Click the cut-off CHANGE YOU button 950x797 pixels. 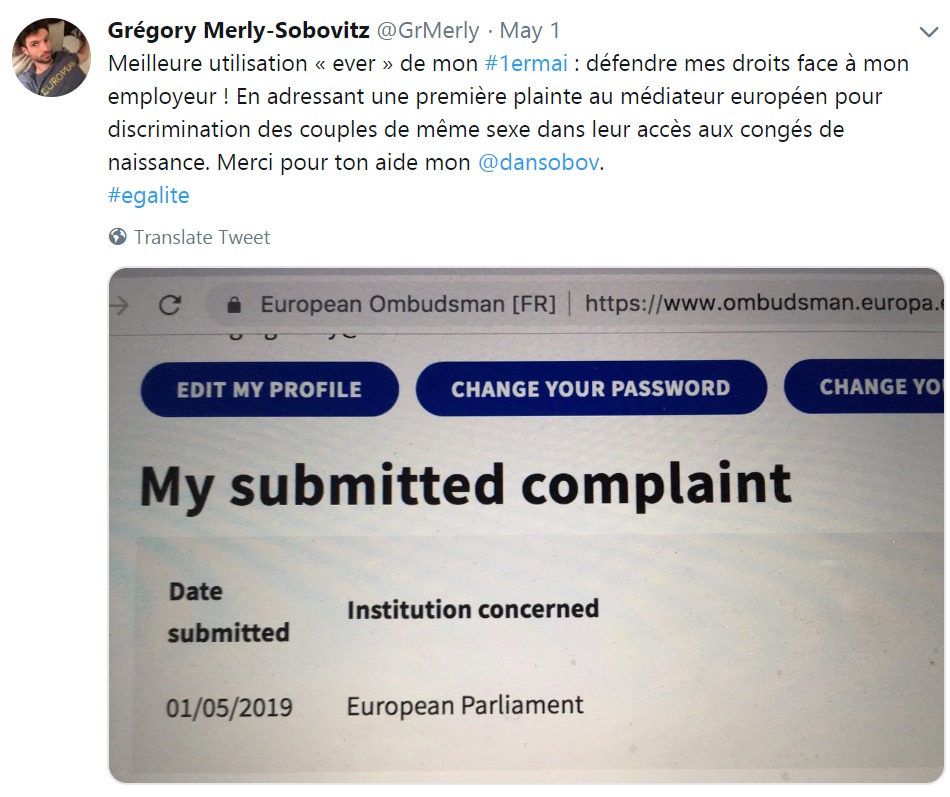[x=866, y=387]
